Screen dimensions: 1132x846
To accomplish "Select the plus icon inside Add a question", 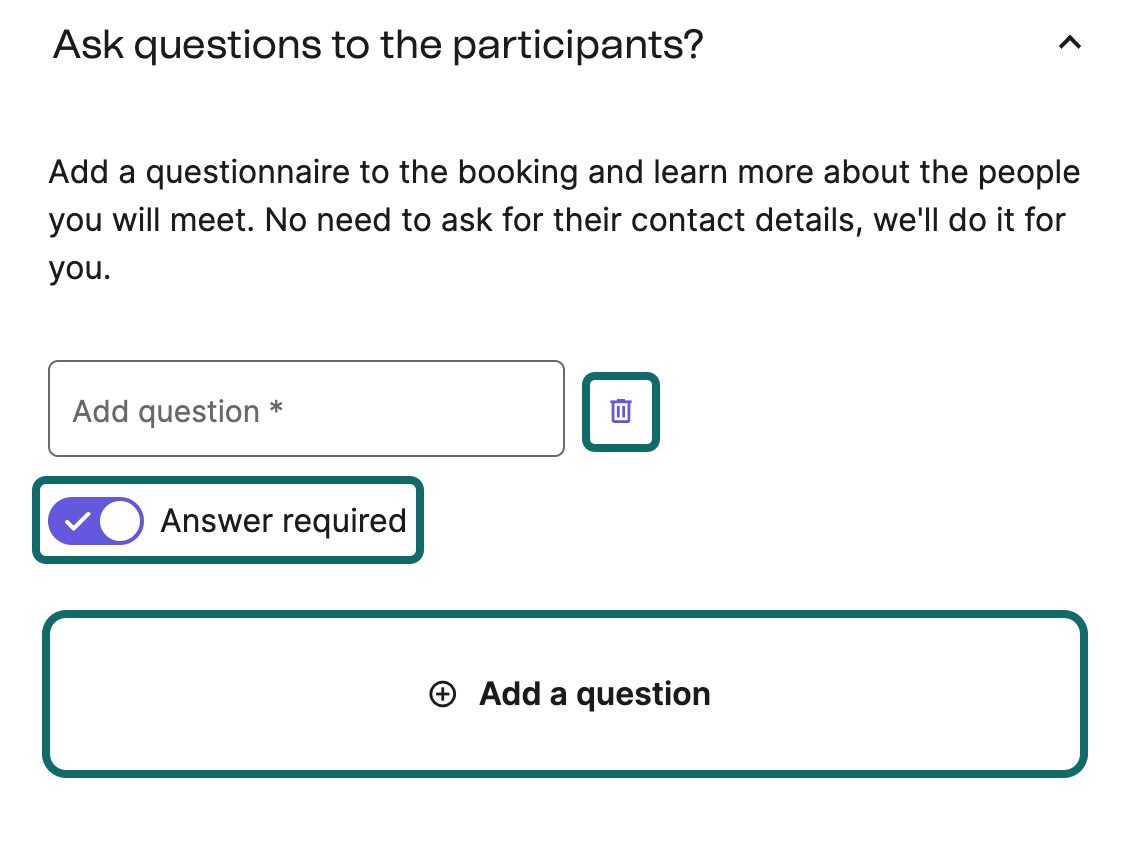I will click(442, 693).
